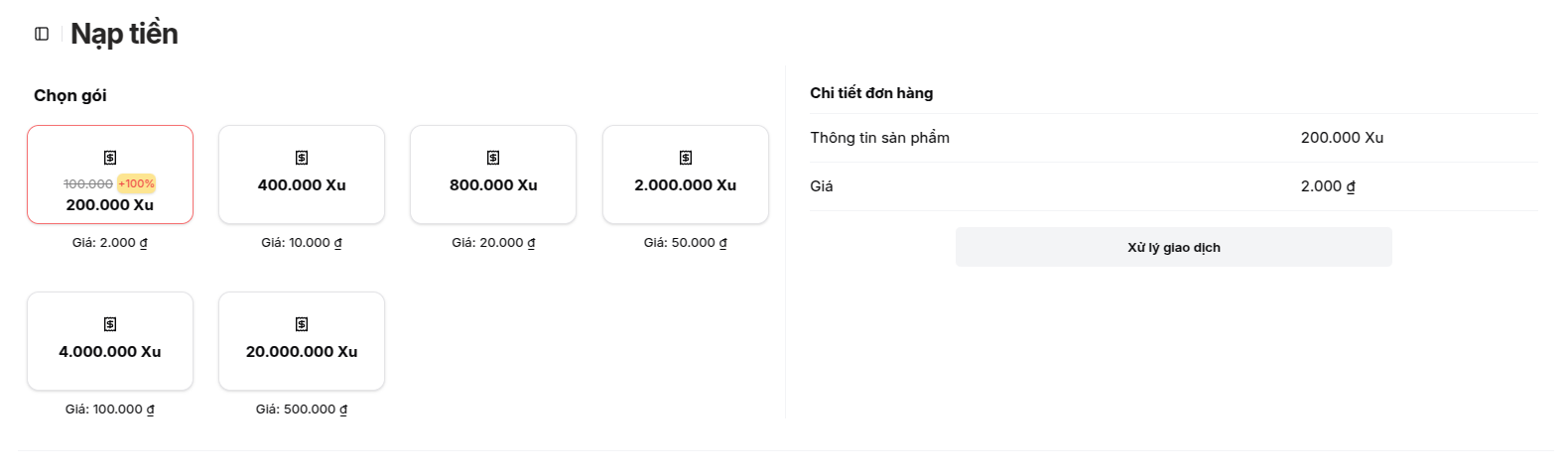
Task: Click the Nạp tiền page title
Action: [124, 34]
